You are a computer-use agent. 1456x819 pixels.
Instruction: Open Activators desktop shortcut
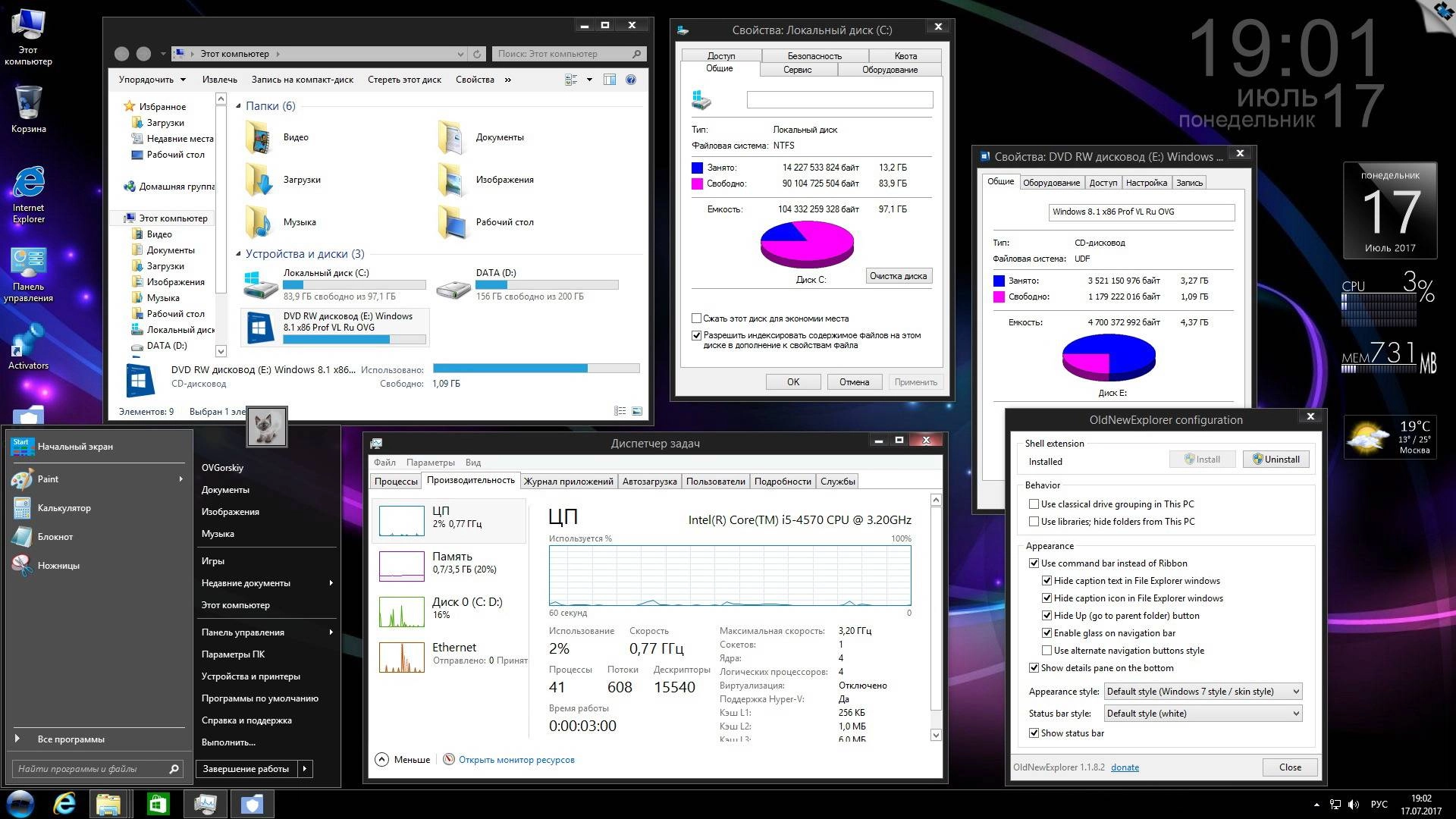point(28,347)
